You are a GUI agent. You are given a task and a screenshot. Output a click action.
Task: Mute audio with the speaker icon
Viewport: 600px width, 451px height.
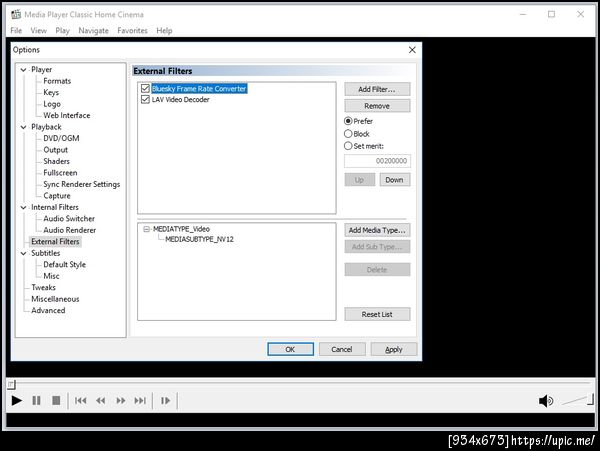(546, 401)
